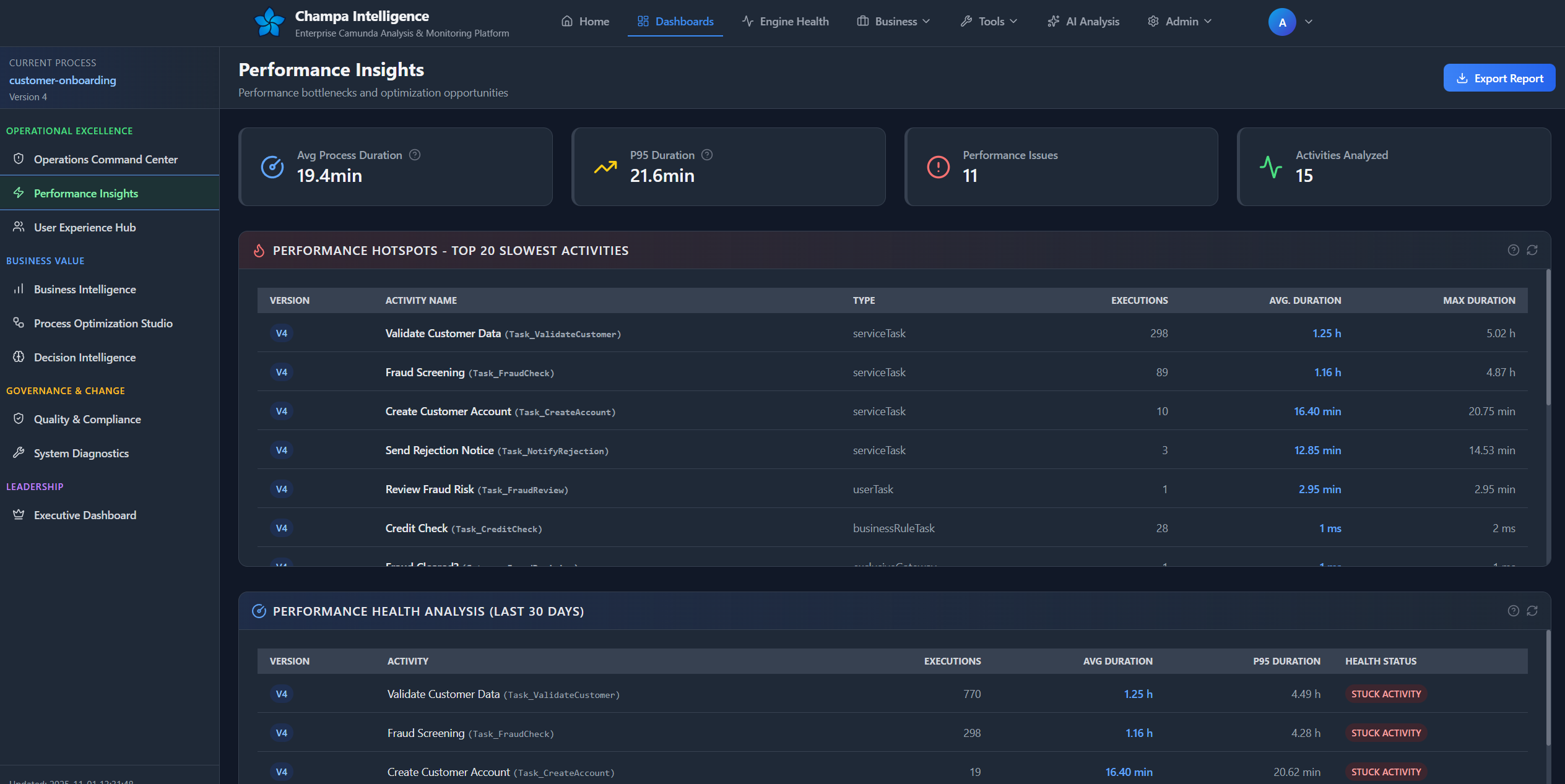1565x784 pixels.
Task: Click help icon next to P95 Duration
Action: pos(707,155)
